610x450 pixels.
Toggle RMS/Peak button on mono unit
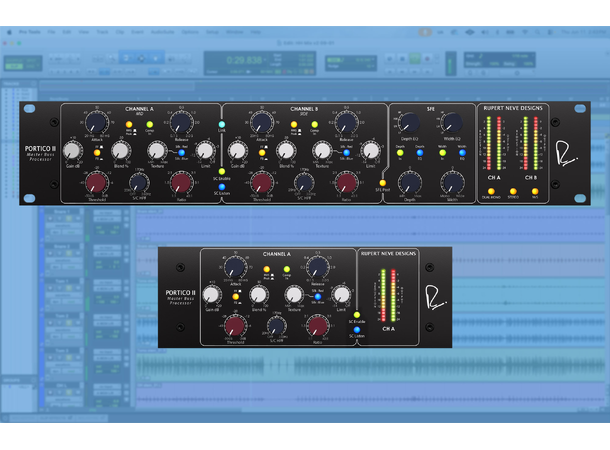[266, 269]
